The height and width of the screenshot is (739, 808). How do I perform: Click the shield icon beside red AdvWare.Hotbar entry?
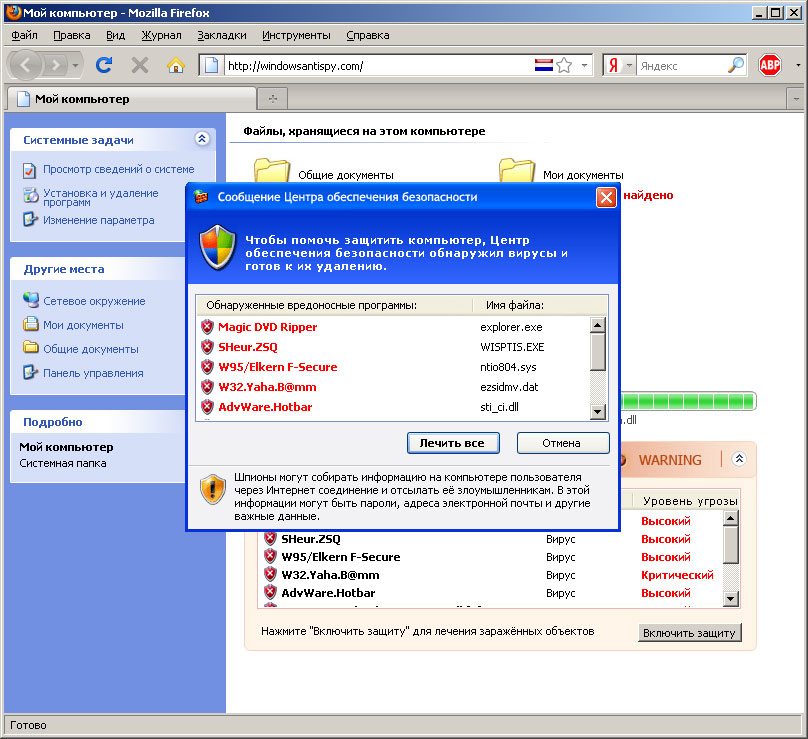coord(207,407)
